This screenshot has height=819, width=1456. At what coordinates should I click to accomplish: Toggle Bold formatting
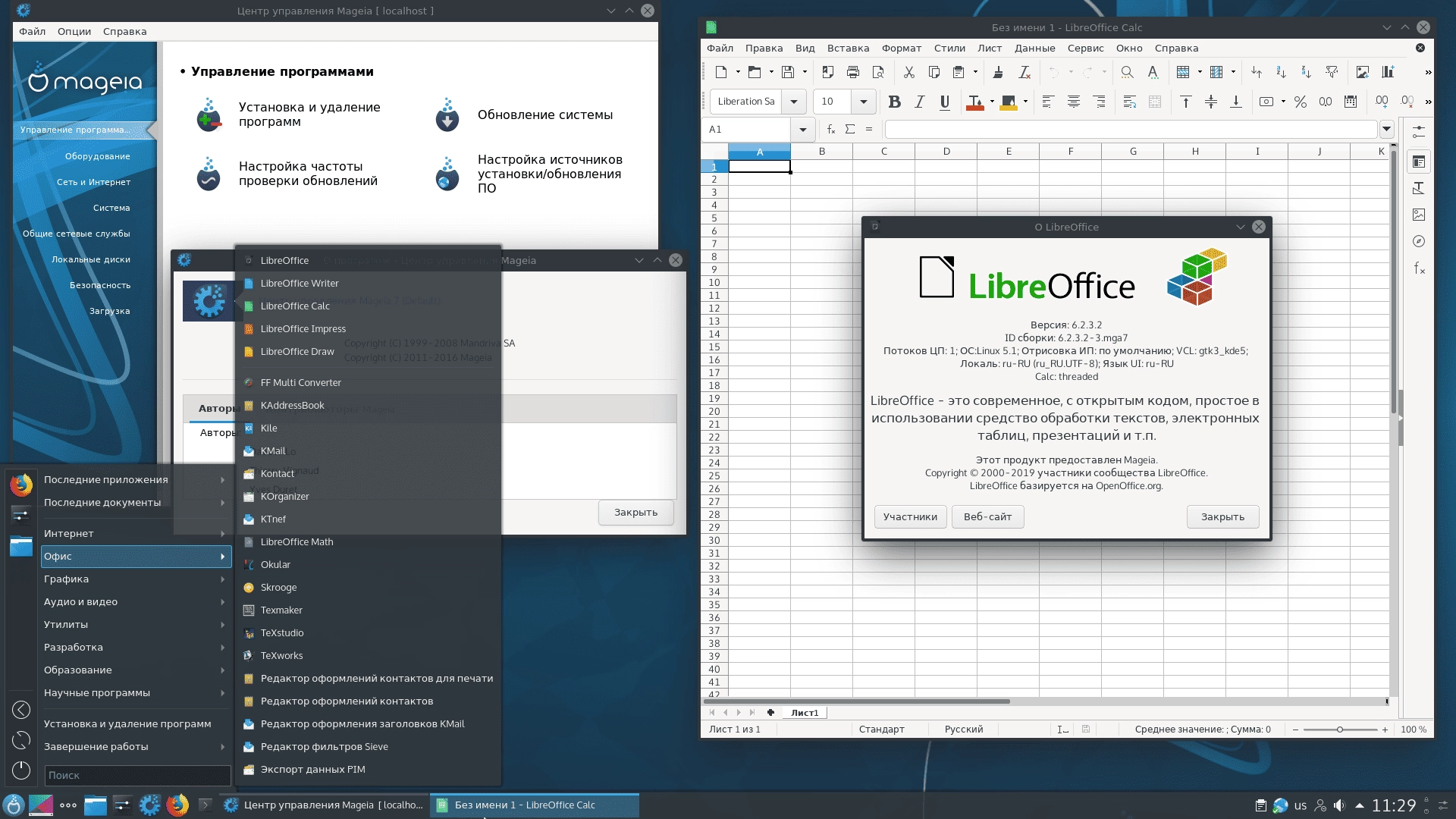895,102
